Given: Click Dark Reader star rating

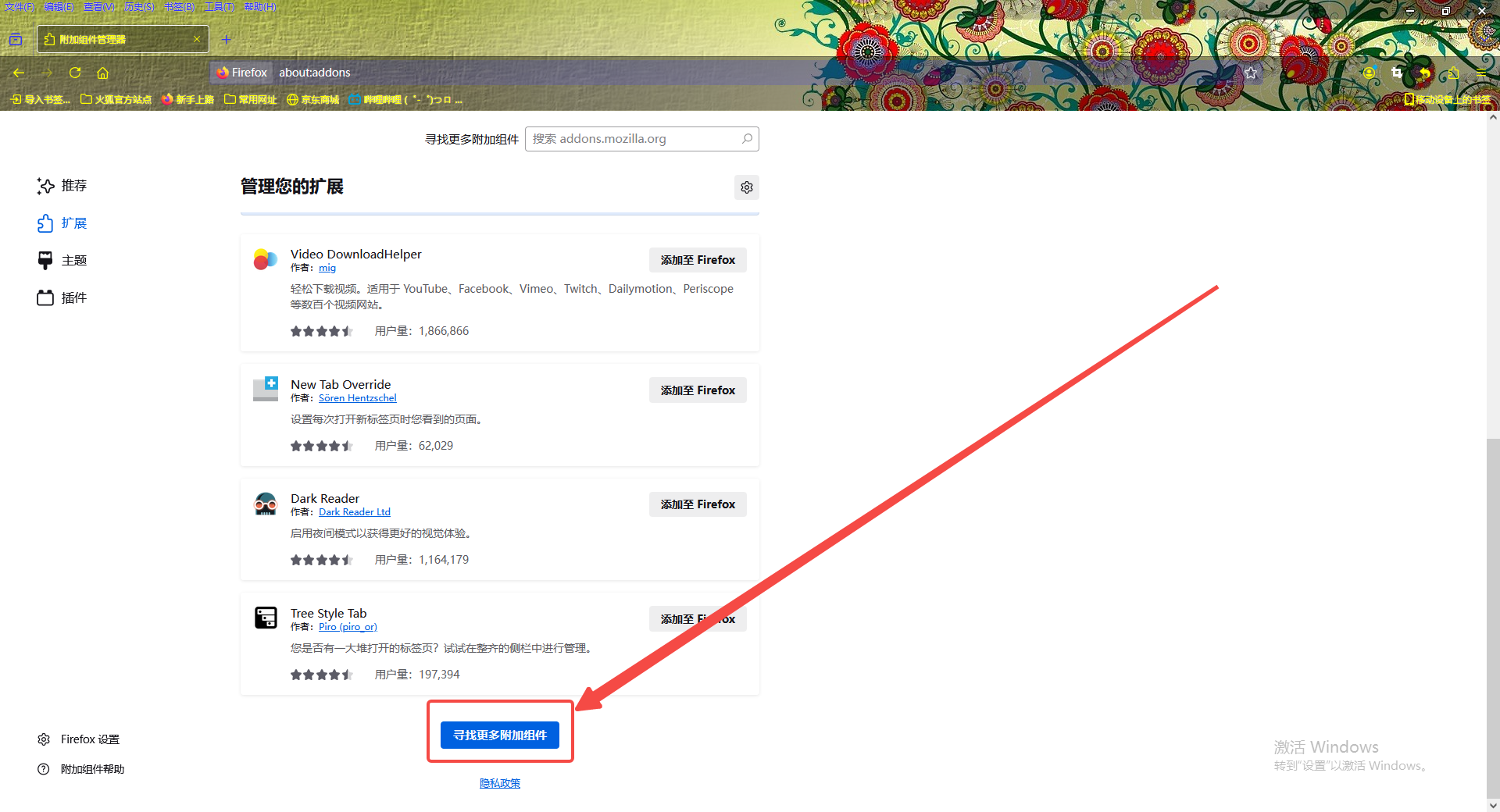Looking at the screenshot, I should click(322, 560).
